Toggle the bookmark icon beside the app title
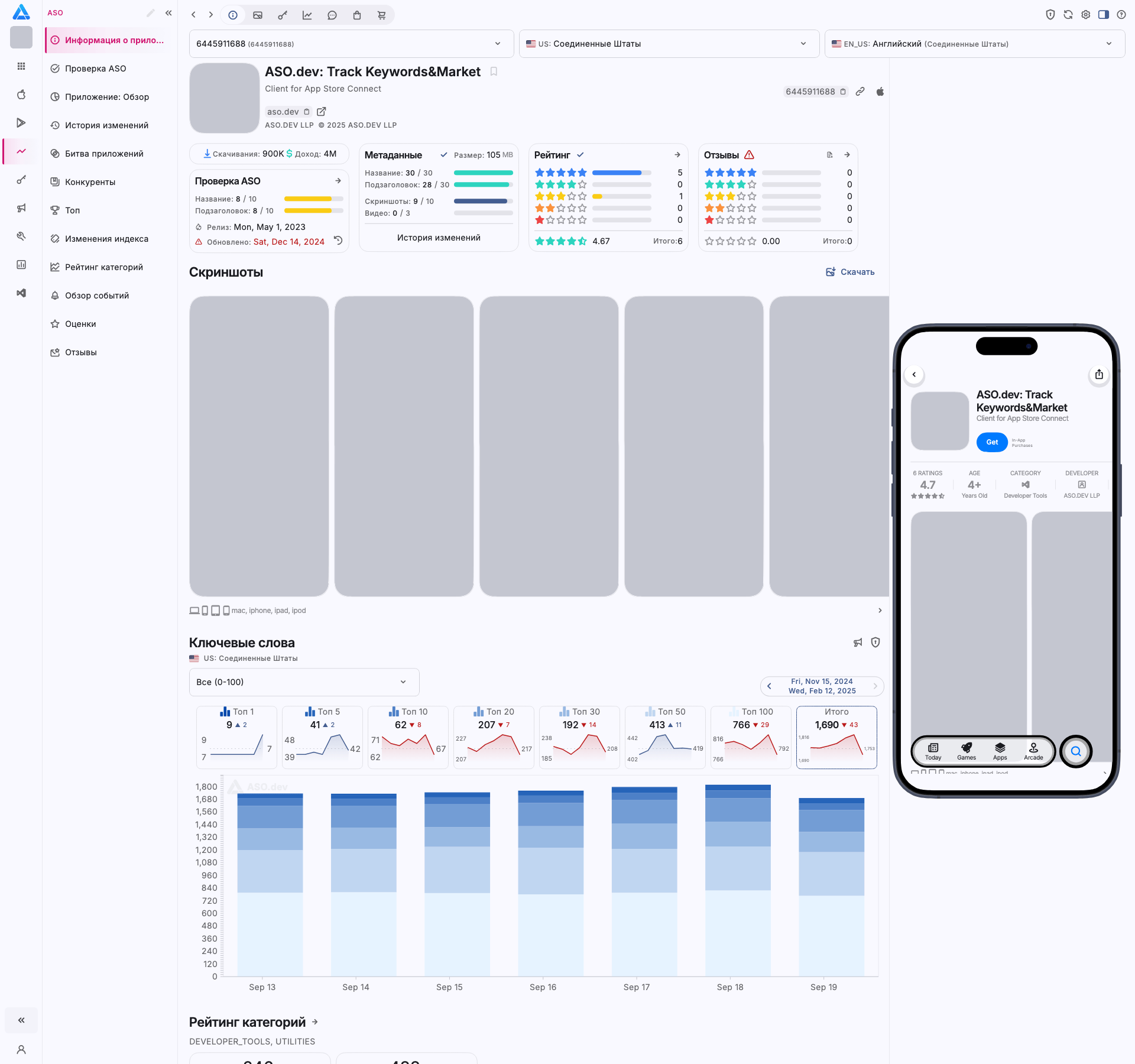 click(494, 72)
